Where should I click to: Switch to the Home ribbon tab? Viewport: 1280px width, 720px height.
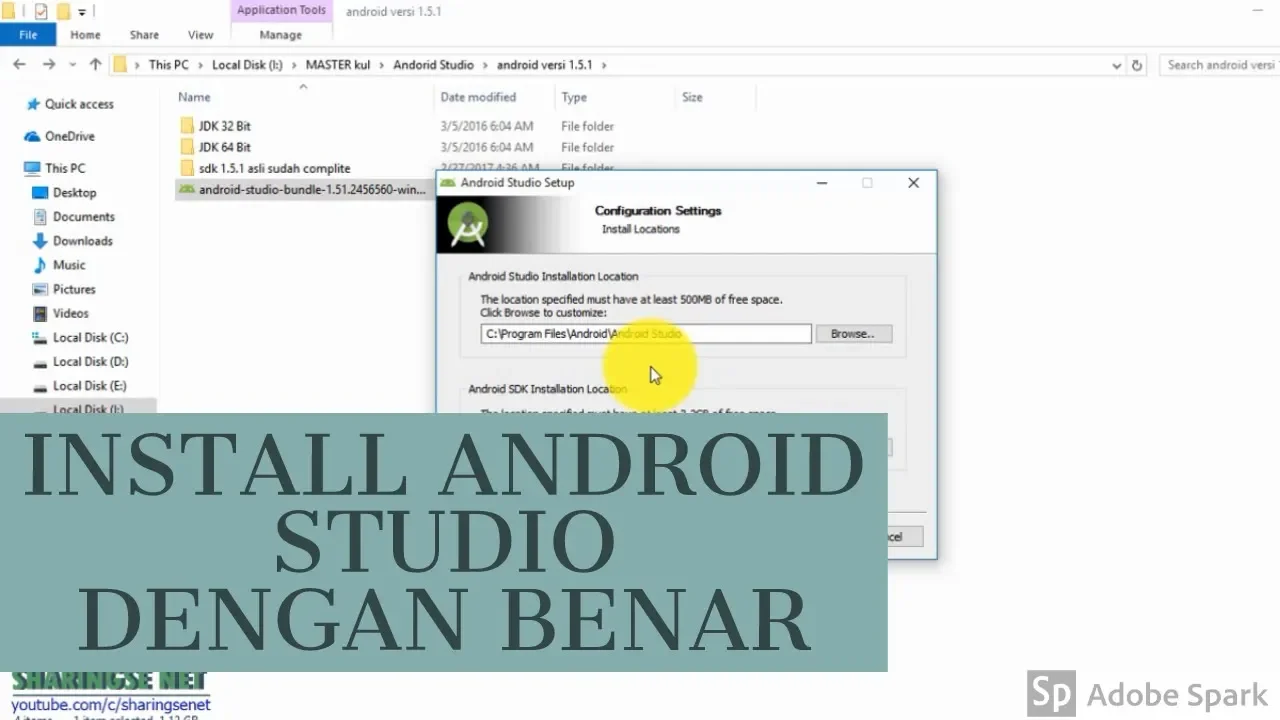[85, 35]
